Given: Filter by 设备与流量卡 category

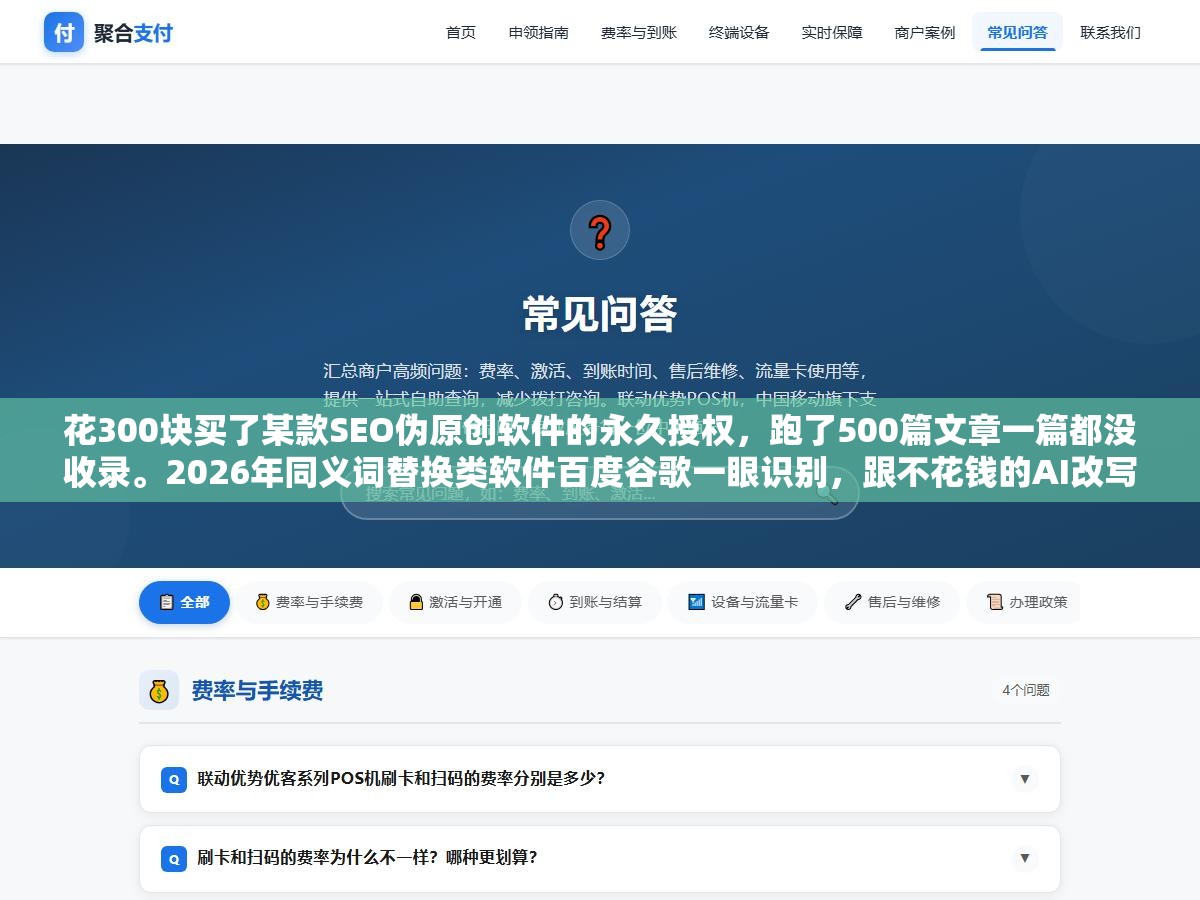Looking at the screenshot, I should point(743,602).
